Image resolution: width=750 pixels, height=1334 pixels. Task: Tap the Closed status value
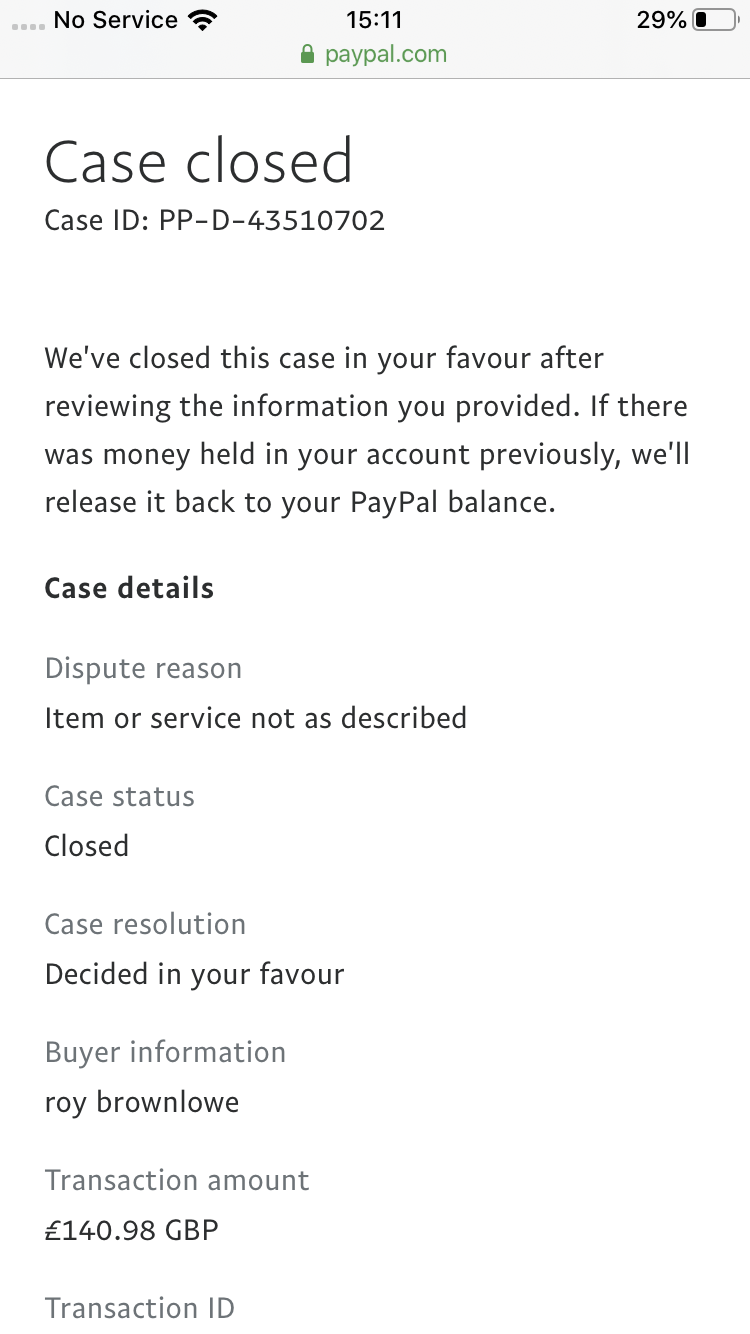point(87,846)
